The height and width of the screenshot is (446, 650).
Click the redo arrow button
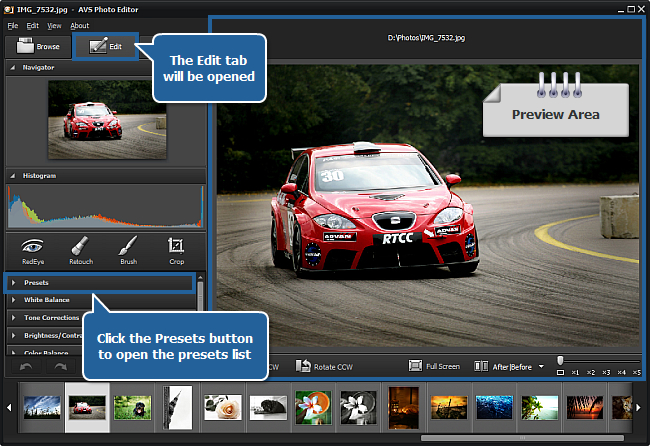tap(61, 367)
